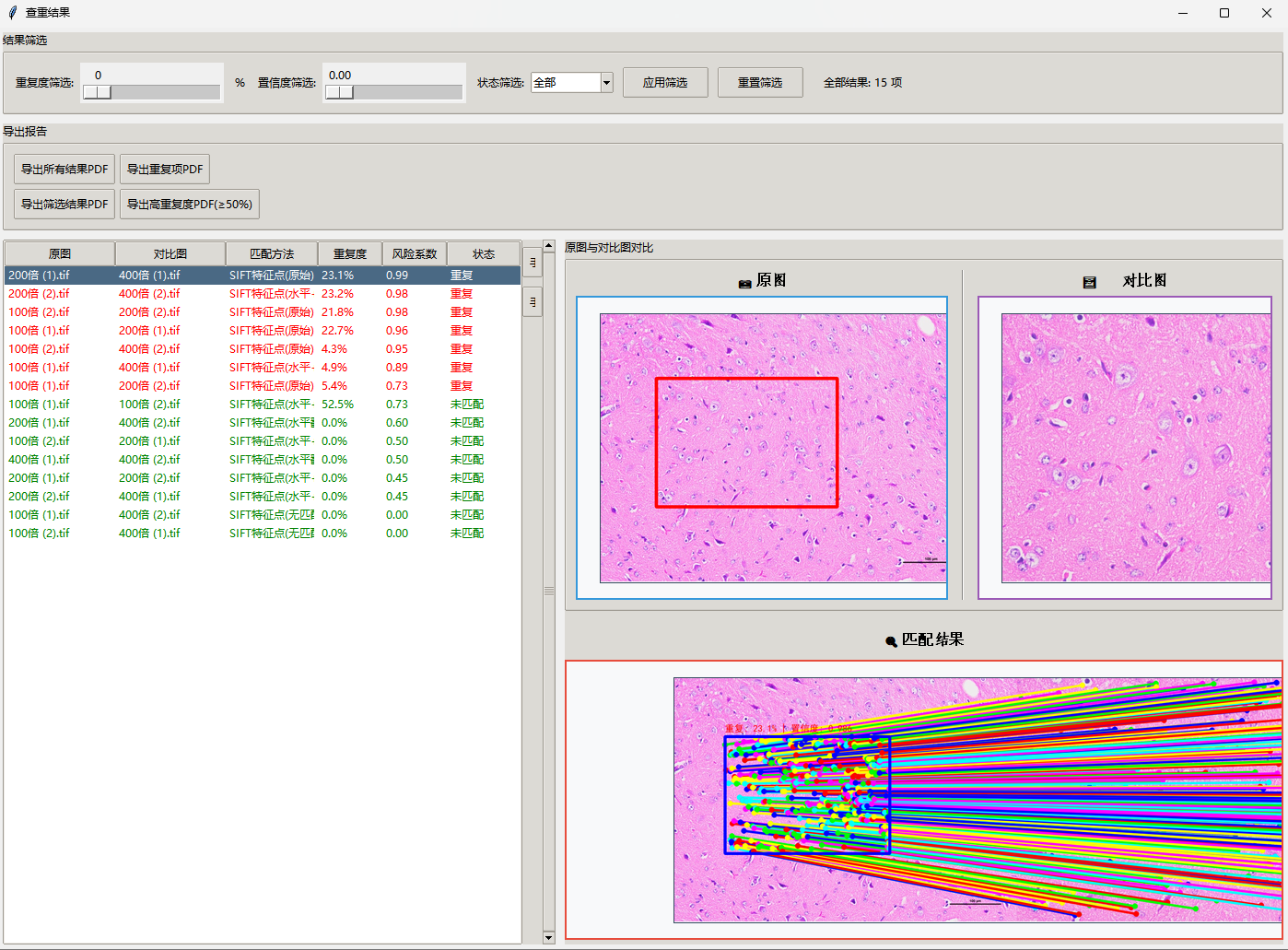Click the 对比图 preview image
The height and width of the screenshot is (950, 1288).
1135,448
